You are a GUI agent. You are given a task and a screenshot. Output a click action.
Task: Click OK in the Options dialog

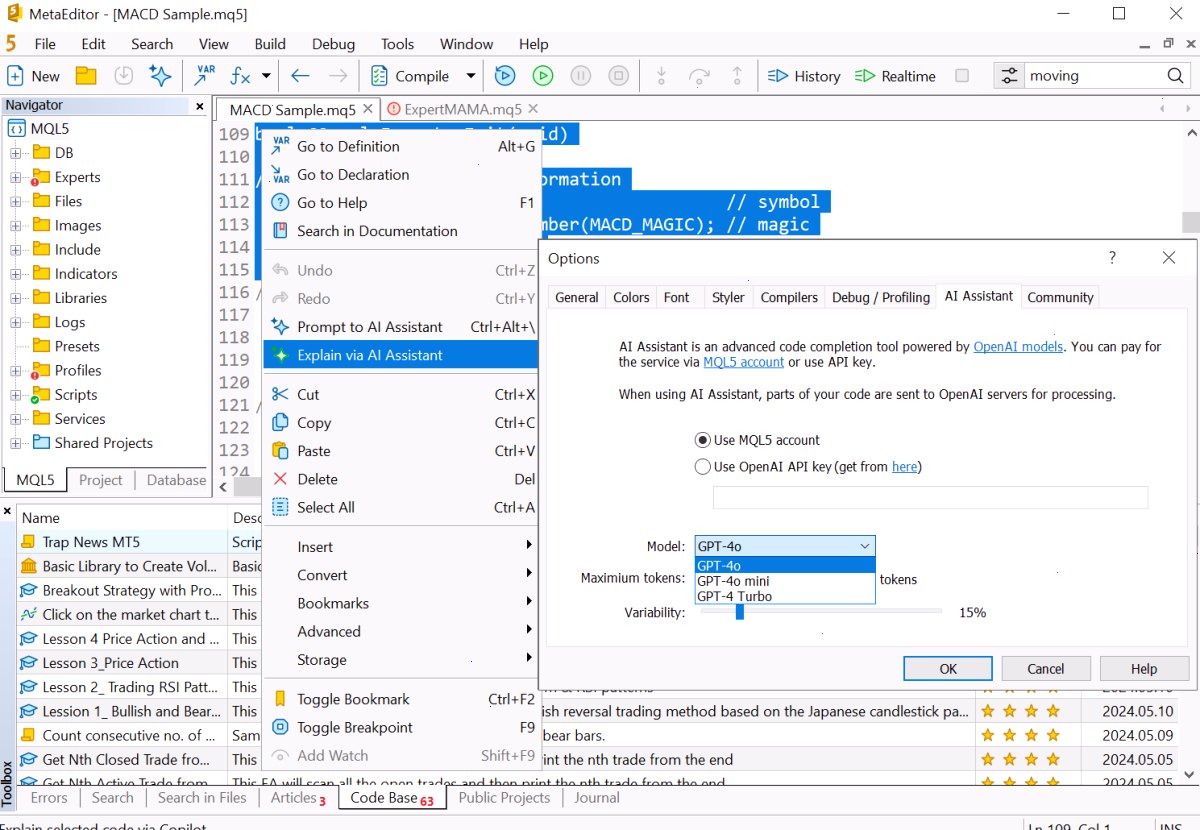click(x=948, y=669)
